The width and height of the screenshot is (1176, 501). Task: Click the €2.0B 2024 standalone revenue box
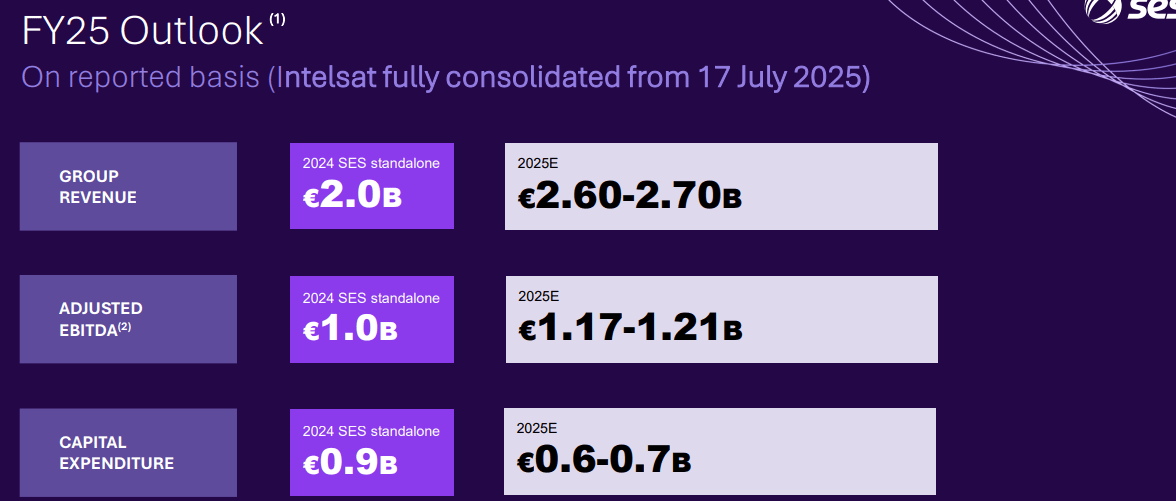tap(372, 186)
